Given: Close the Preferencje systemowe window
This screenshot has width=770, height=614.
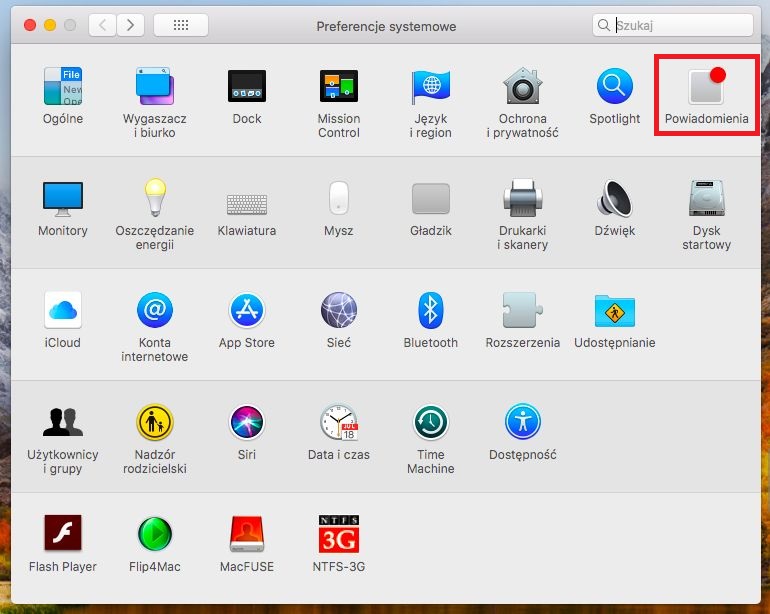Looking at the screenshot, I should tap(30, 25).
